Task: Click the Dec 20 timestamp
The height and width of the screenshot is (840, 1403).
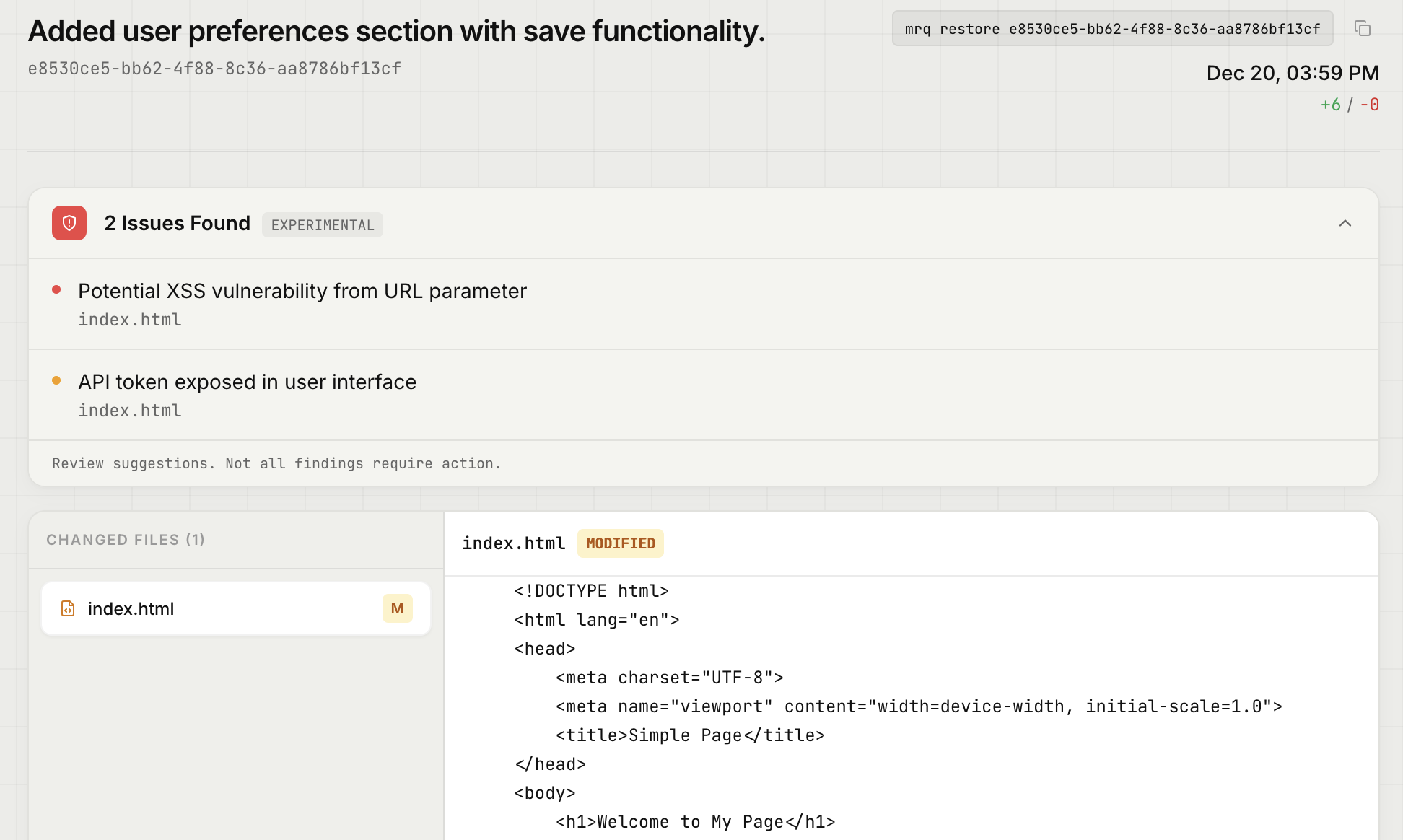Action: (1294, 72)
